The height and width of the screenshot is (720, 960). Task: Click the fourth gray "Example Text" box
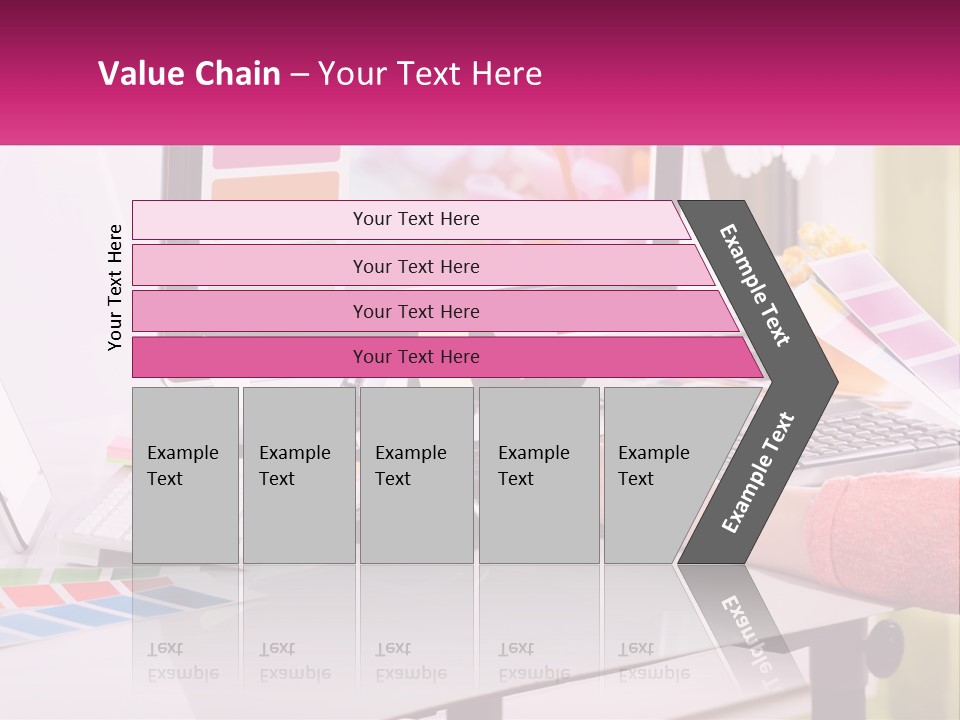pyautogui.click(x=538, y=475)
